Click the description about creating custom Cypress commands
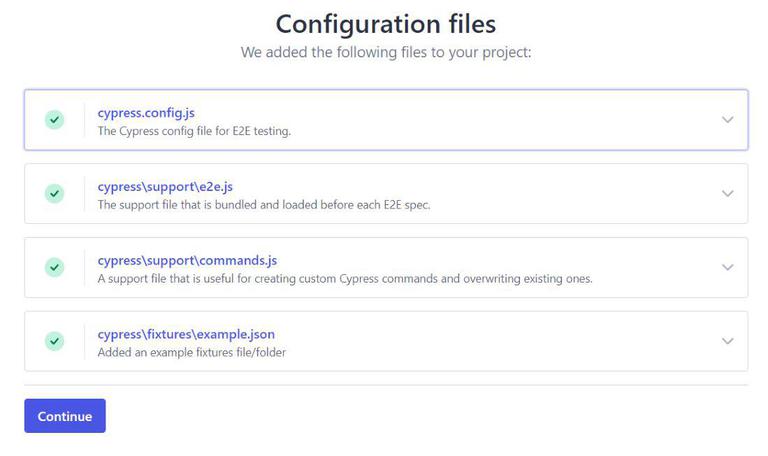768x456 pixels. (345, 279)
